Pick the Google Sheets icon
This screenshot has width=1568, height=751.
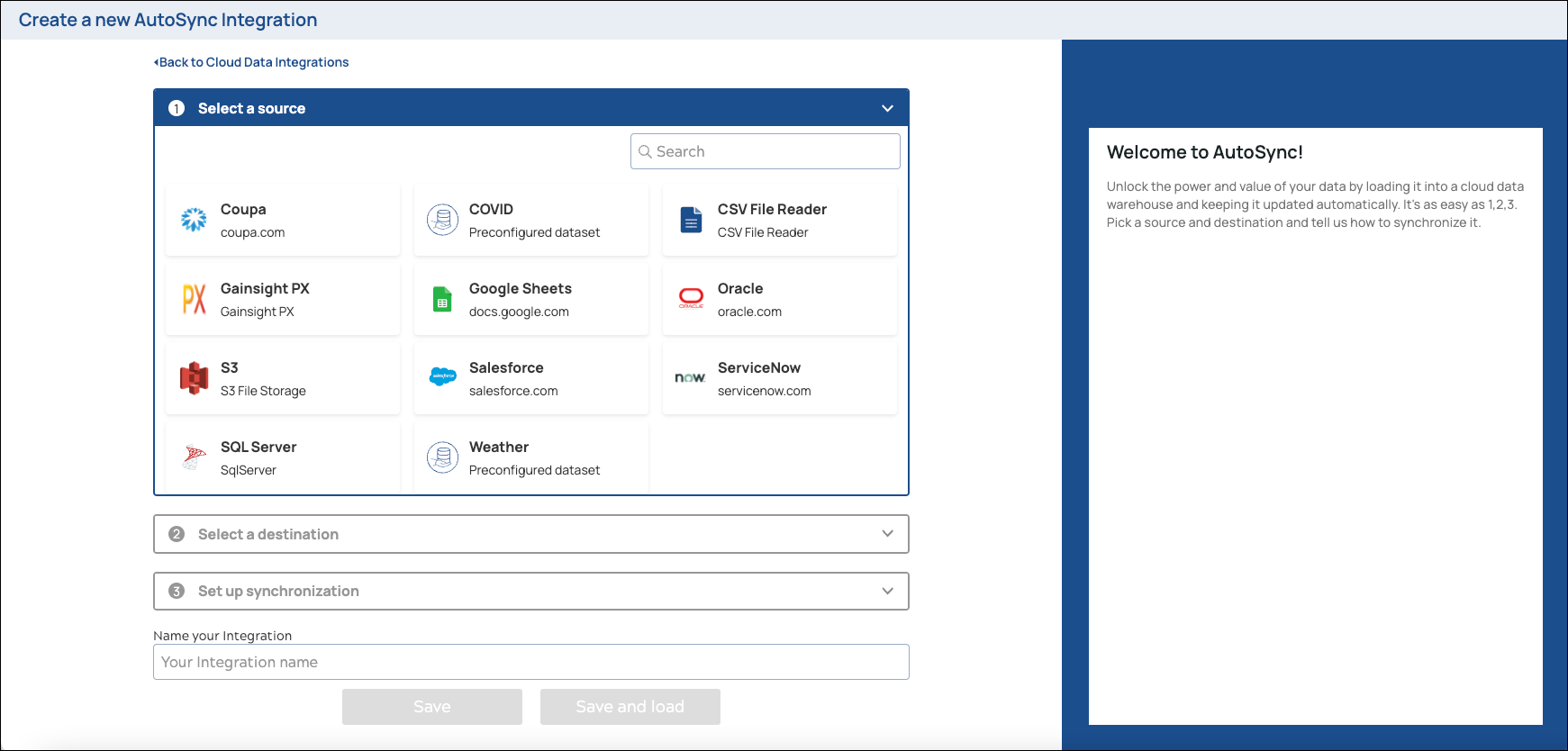tap(442, 299)
